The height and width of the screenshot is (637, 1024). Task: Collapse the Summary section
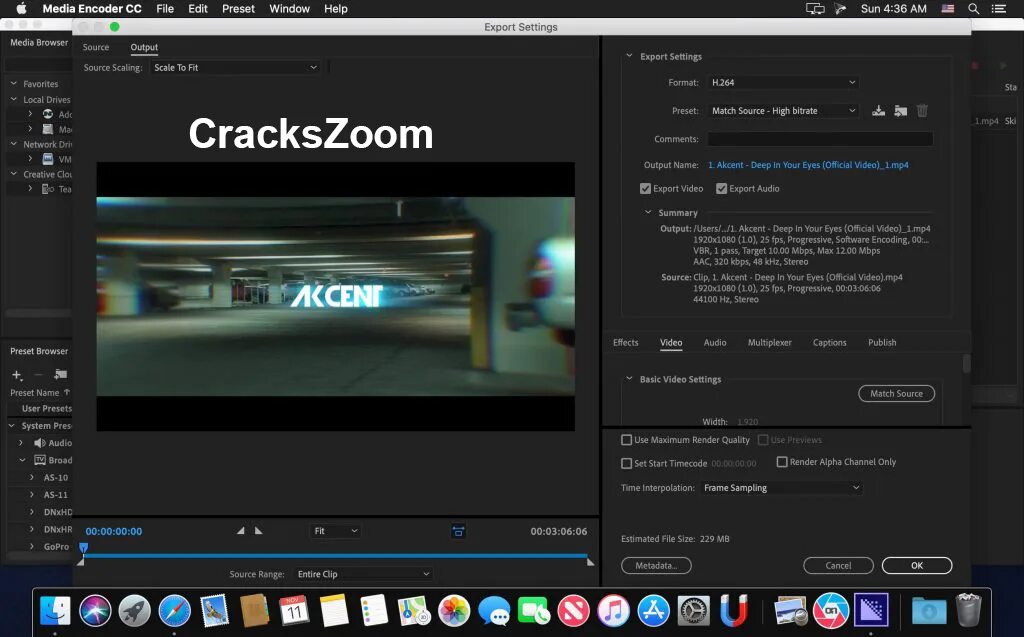648,212
